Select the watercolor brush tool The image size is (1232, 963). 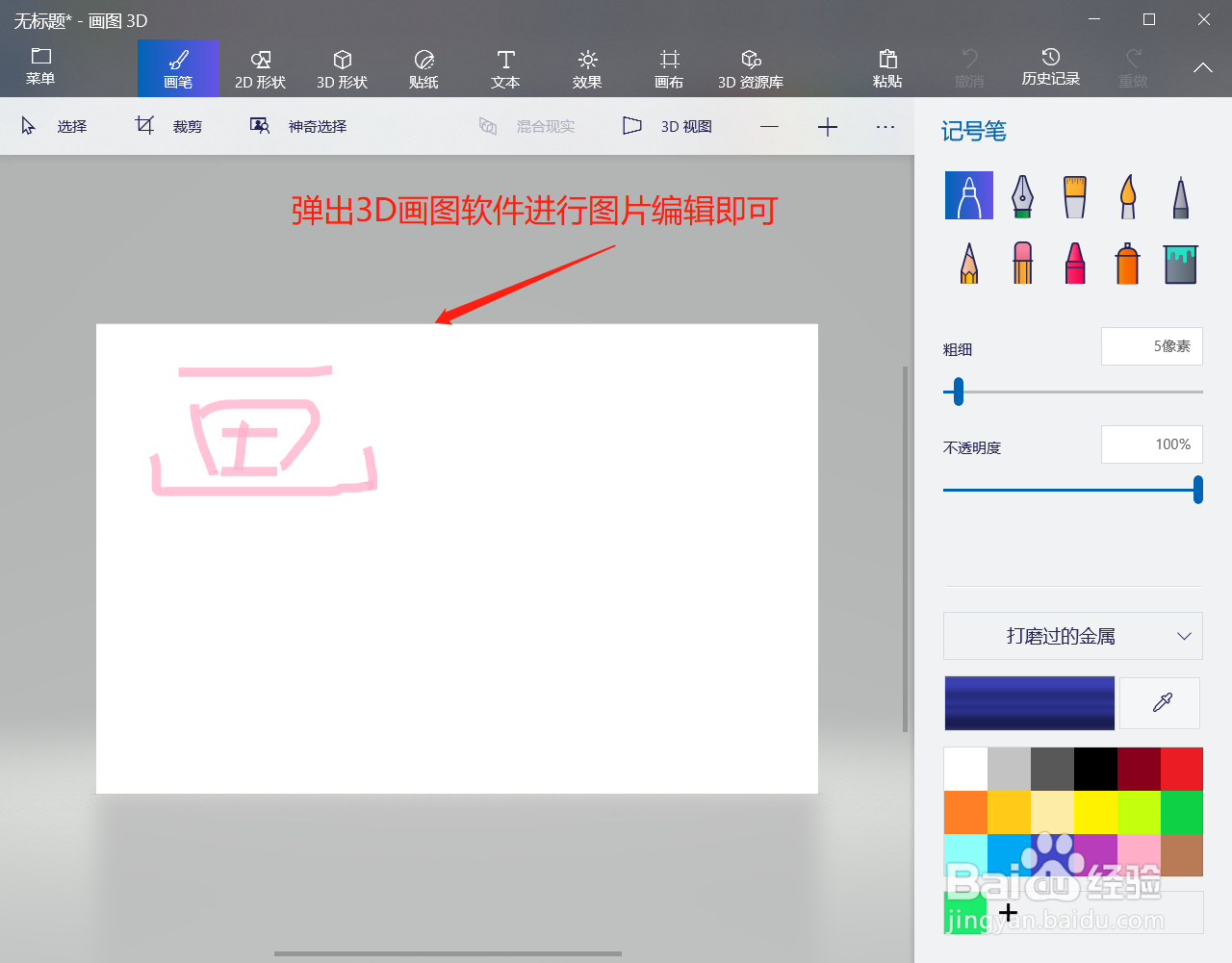1127,194
